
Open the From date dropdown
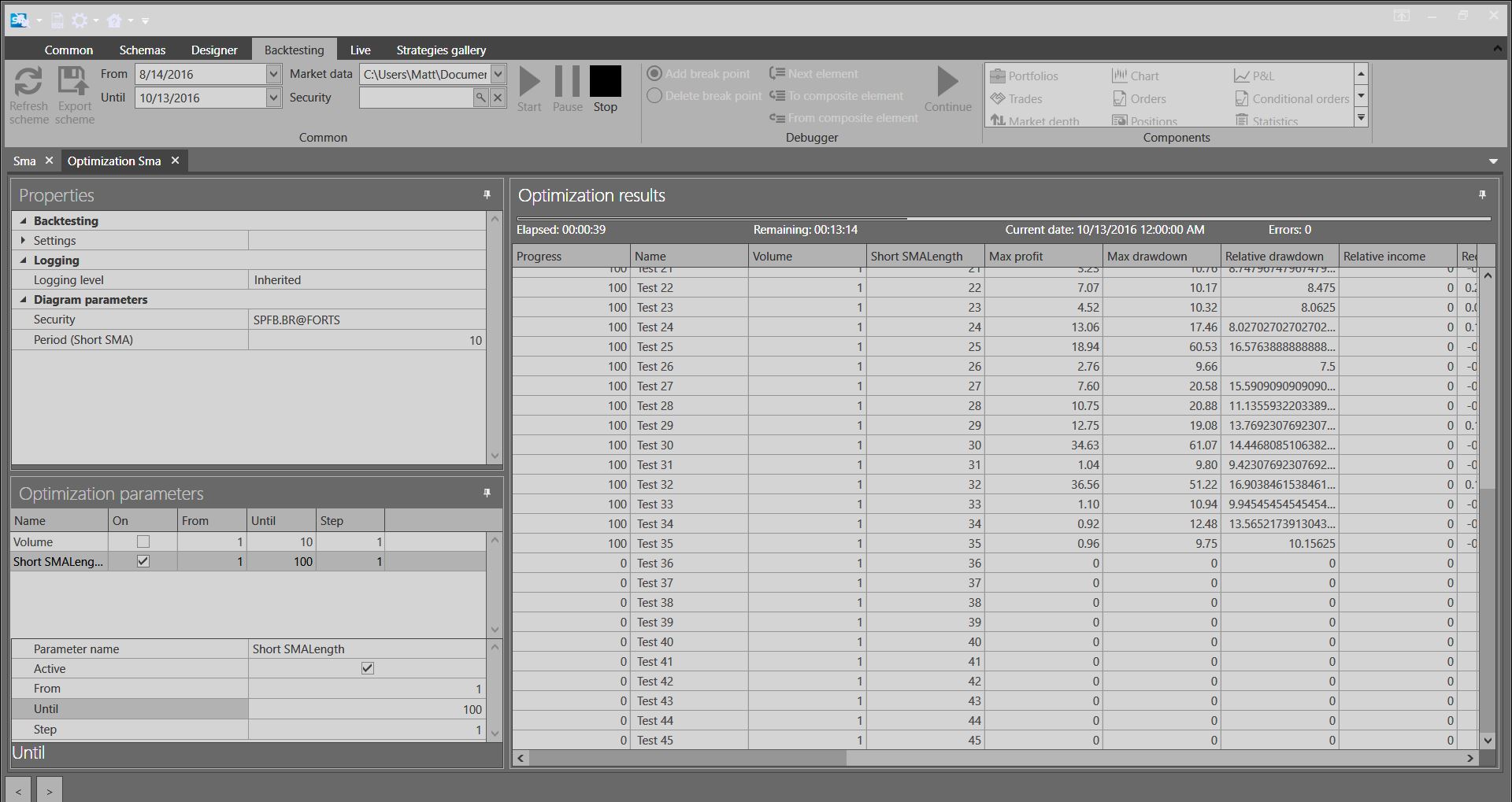273,74
